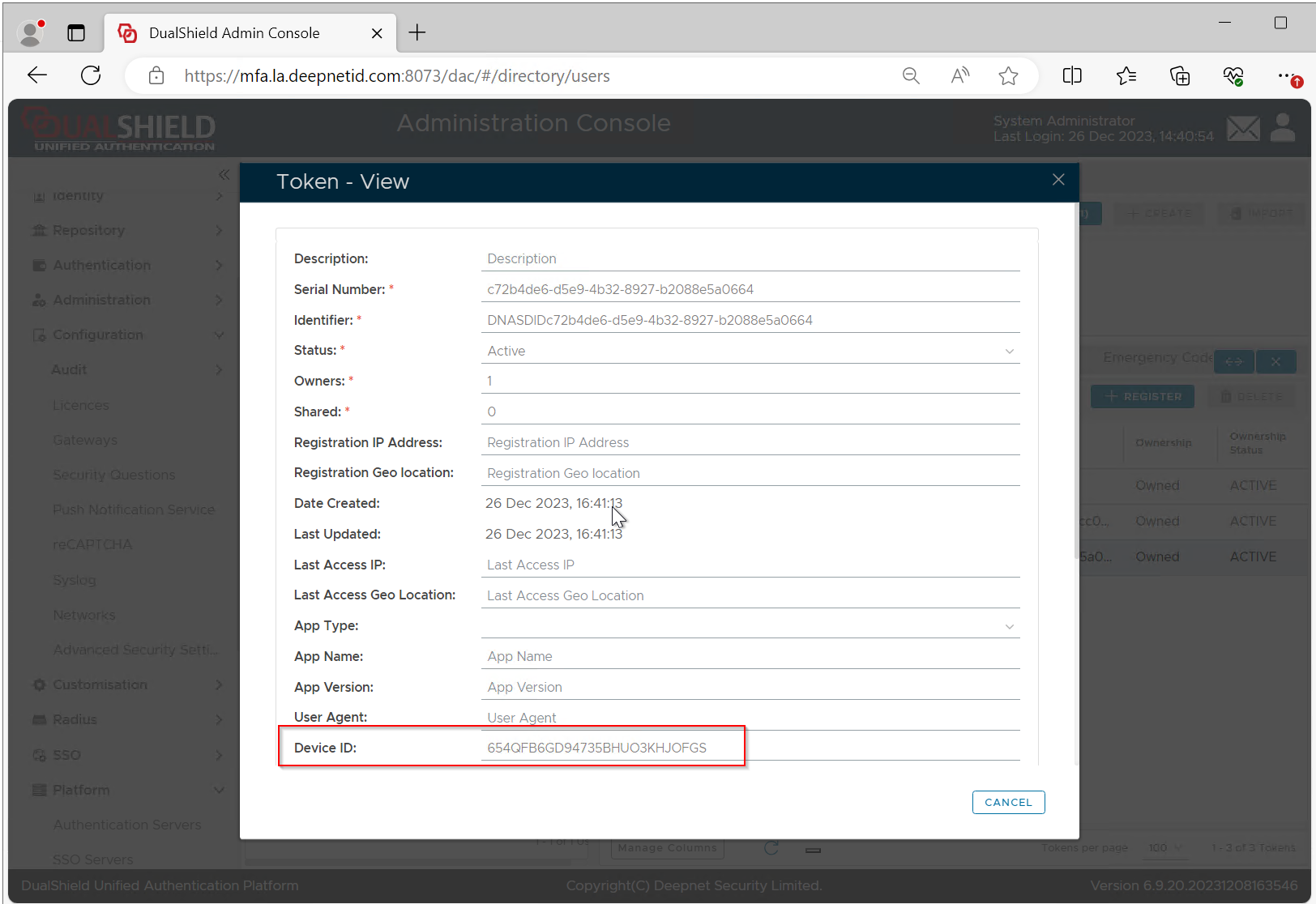
Task: Go back to previous page
Action: pos(37,76)
